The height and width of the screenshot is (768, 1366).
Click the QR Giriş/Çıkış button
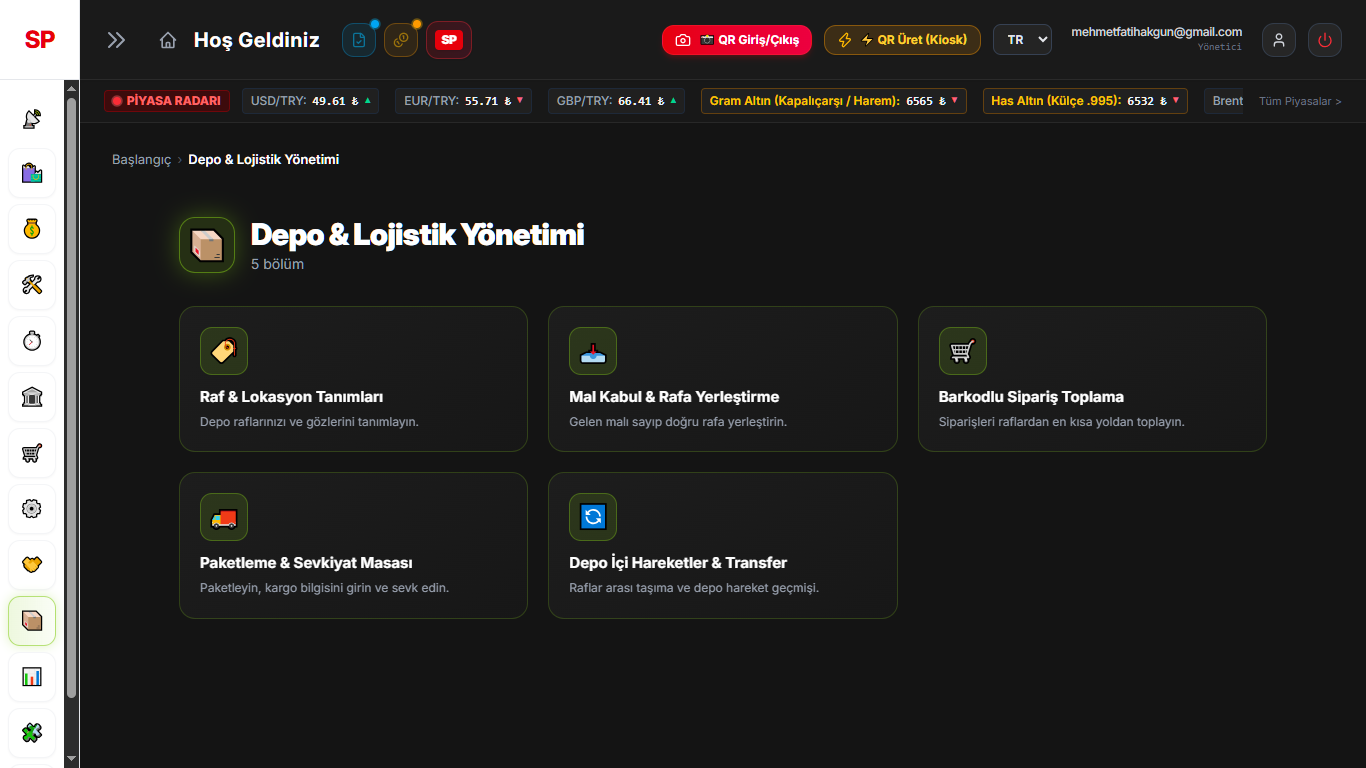[737, 40]
